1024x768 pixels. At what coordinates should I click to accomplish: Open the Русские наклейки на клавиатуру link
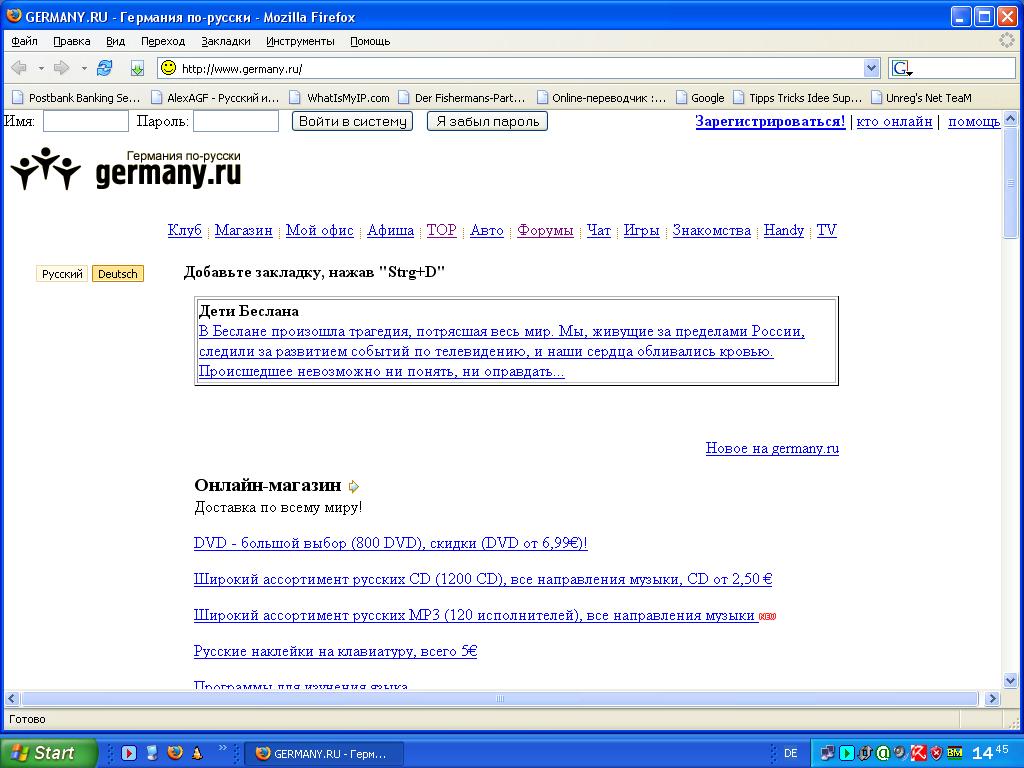point(336,651)
